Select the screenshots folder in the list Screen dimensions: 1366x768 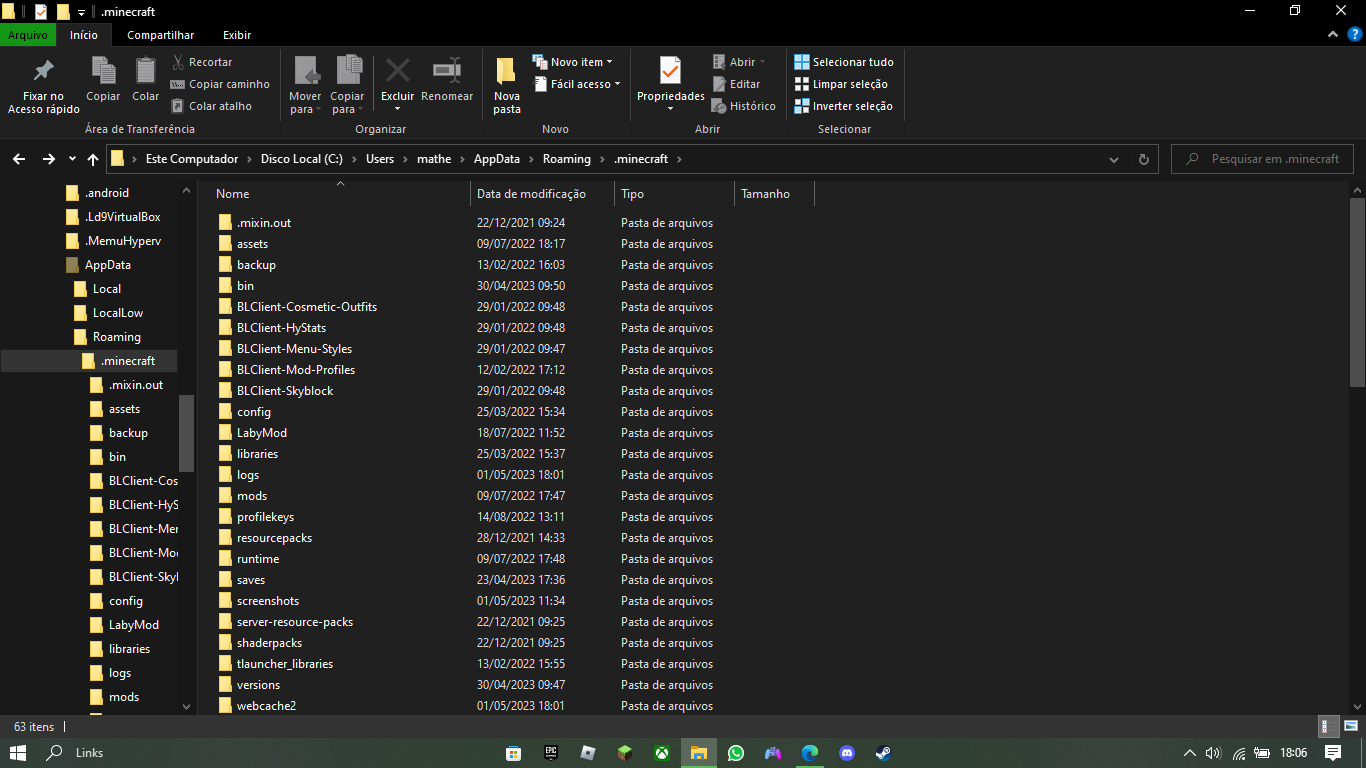pyautogui.click(x=268, y=601)
